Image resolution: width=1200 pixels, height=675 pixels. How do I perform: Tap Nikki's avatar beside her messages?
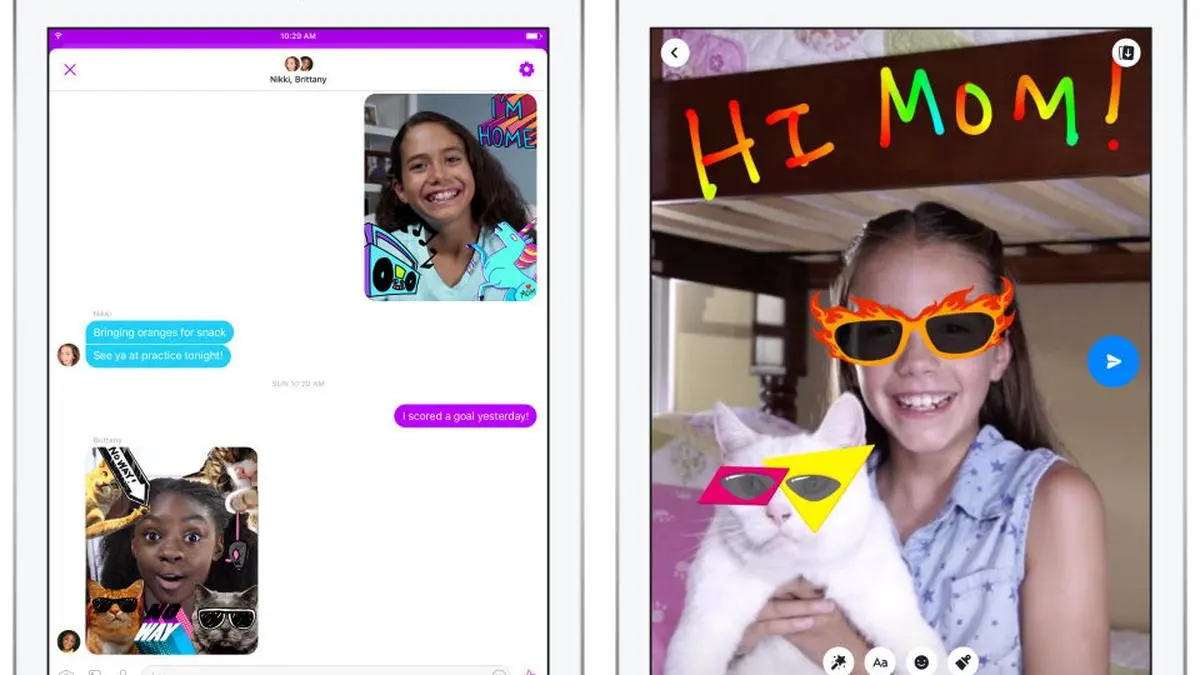68,355
